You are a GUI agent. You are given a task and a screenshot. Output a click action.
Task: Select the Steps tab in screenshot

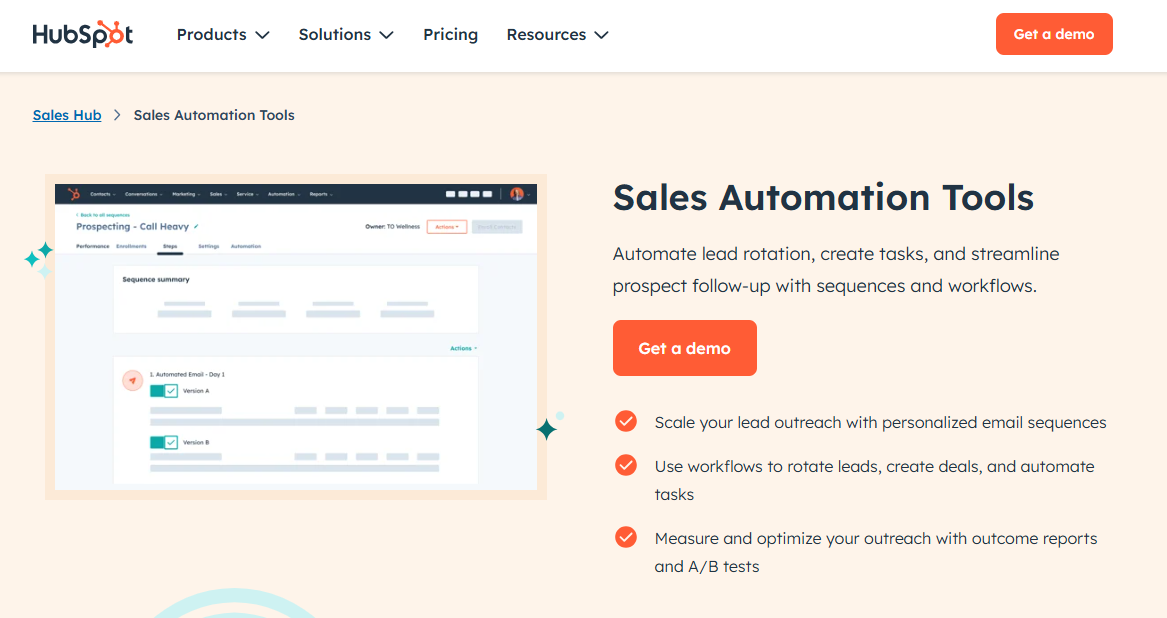(170, 246)
